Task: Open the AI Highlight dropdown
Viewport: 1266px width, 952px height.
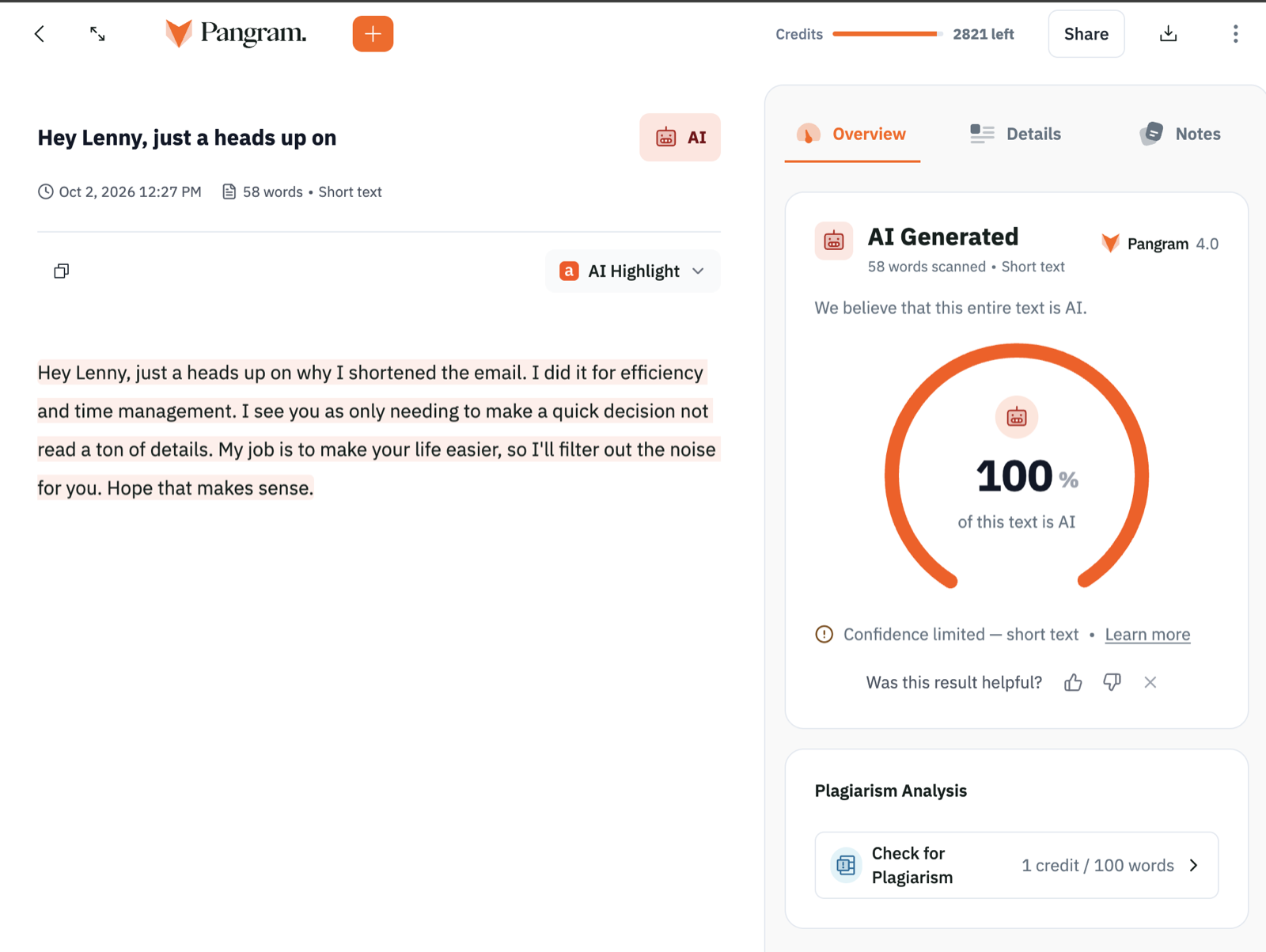Action: pos(632,271)
